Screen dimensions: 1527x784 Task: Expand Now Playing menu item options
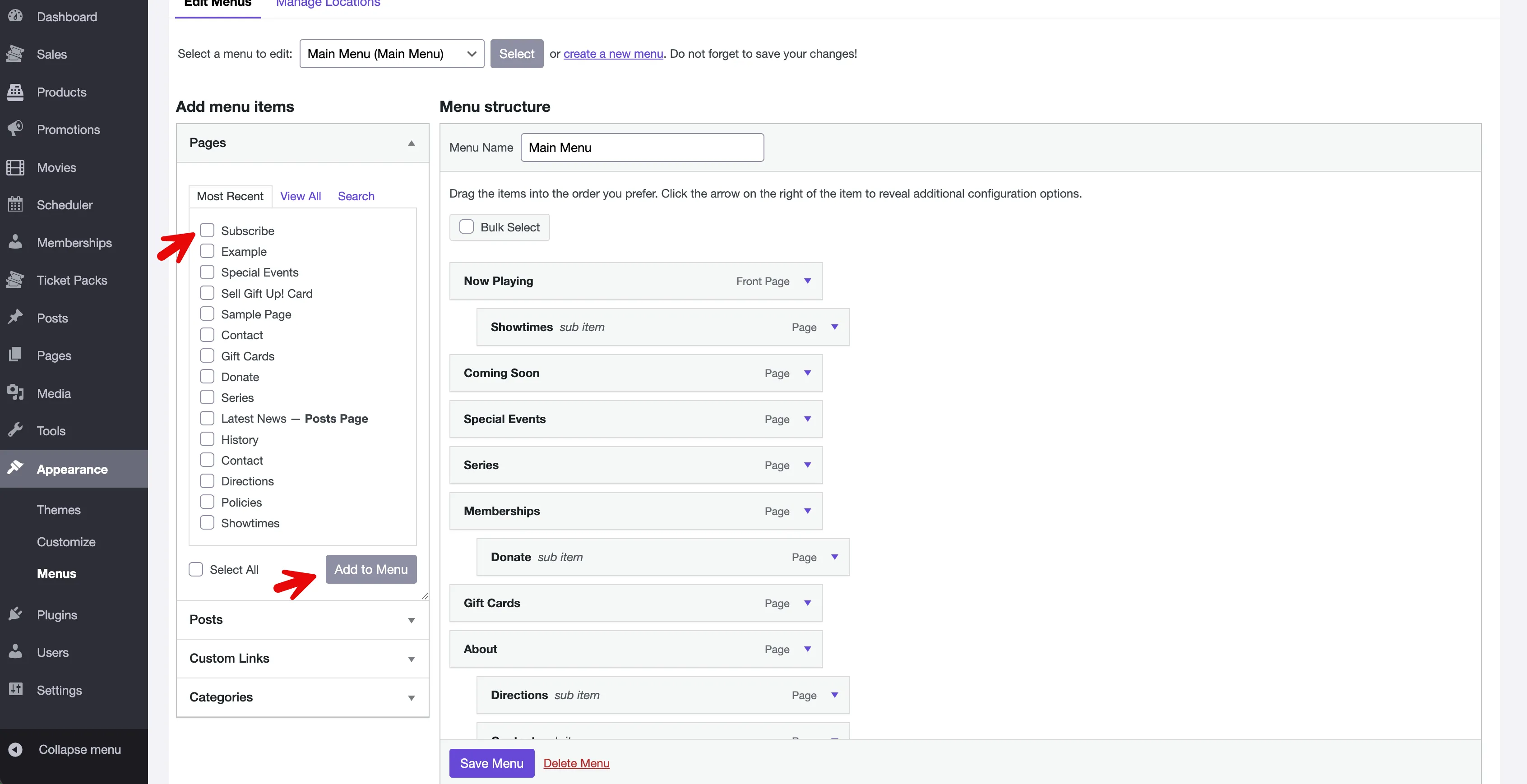point(807,281)
